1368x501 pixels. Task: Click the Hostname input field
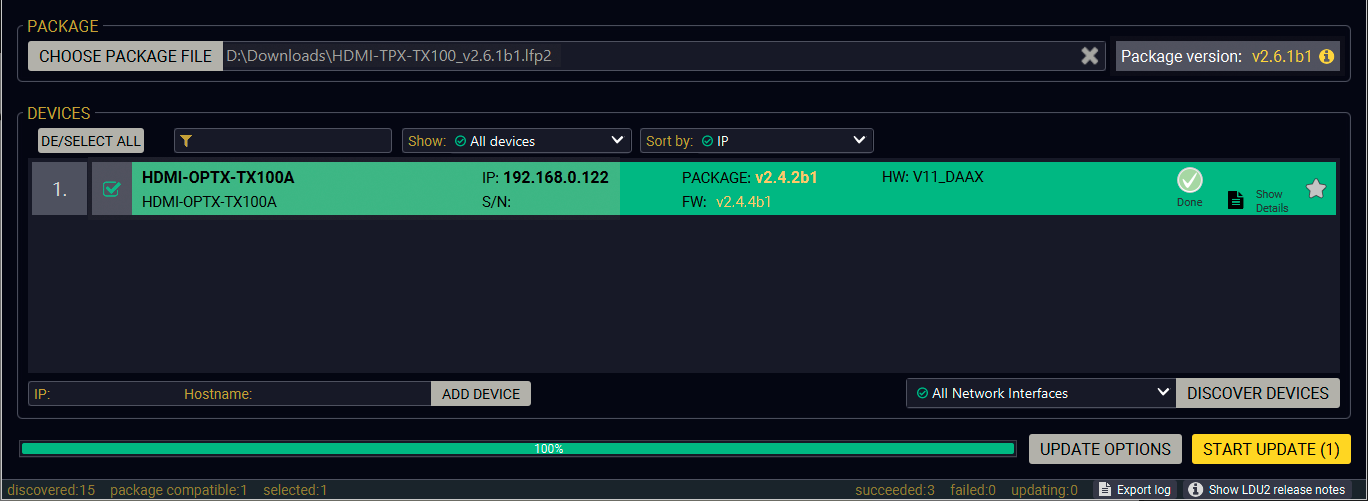pos(340,394)
